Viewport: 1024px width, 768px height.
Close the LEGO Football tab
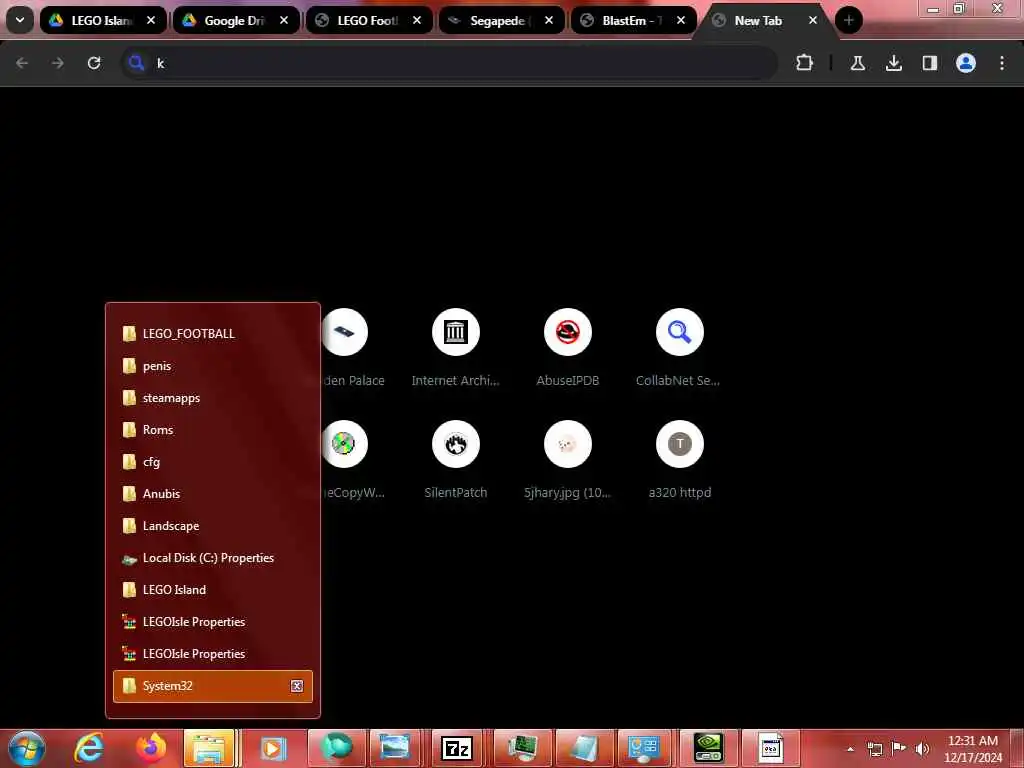click(417, 20)
